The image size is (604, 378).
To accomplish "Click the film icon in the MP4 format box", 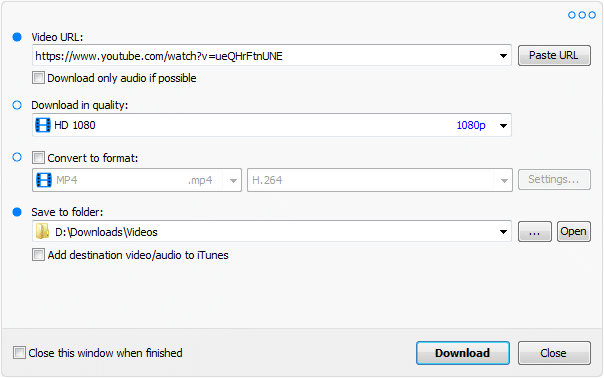I will tap(44, 180).
